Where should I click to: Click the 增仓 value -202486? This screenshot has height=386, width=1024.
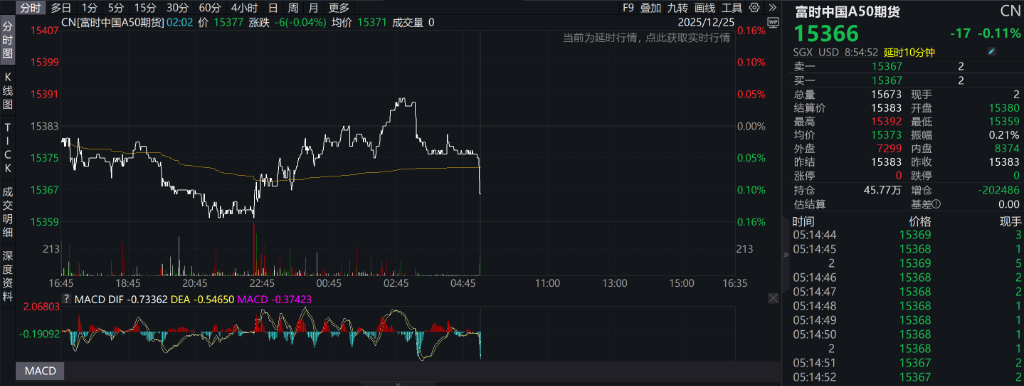pyautogui.click(x=998, y=190)
